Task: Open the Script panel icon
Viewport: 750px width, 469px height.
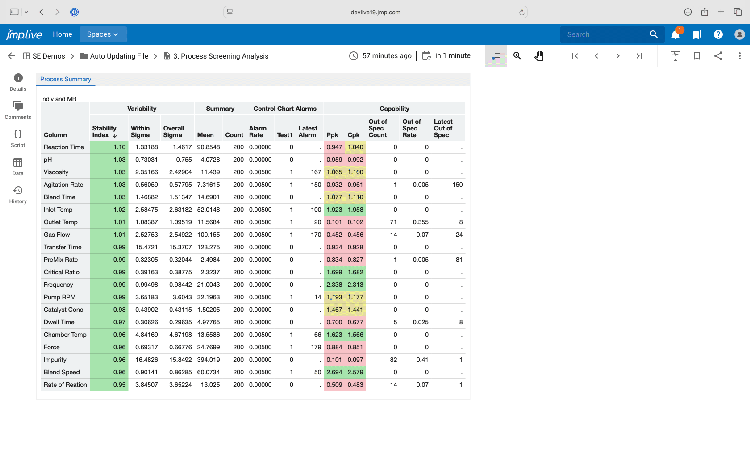Action: coord(17,136)
